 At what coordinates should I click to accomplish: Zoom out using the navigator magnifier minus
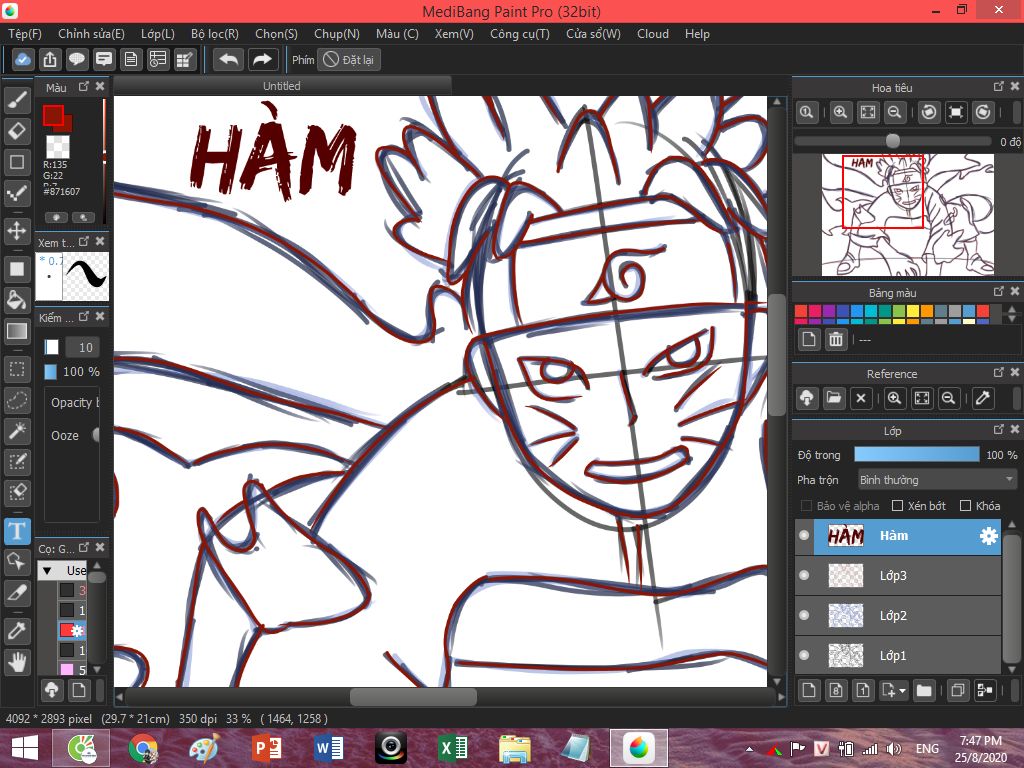coord(895,112)
